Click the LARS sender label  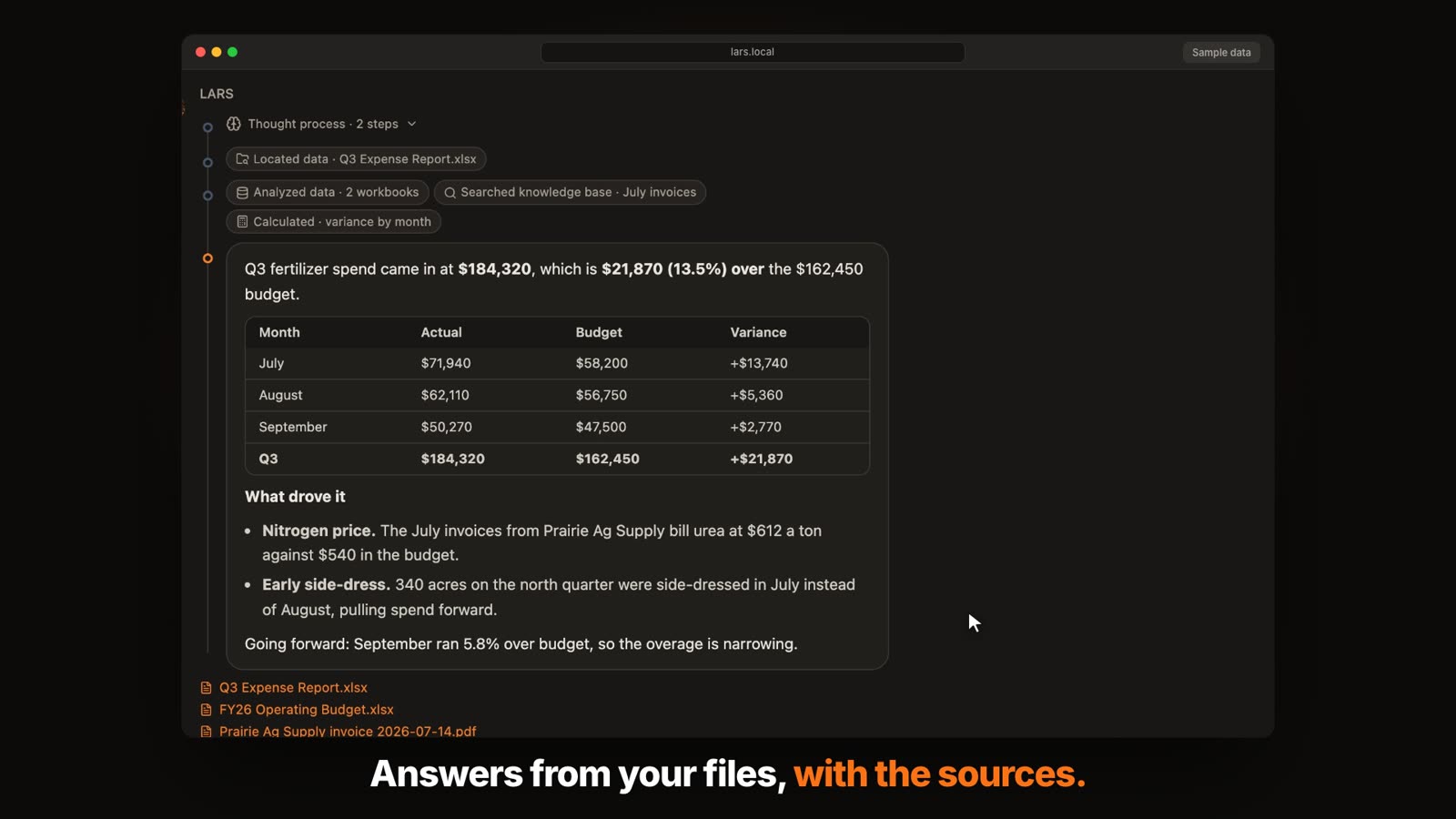[217, 94]
